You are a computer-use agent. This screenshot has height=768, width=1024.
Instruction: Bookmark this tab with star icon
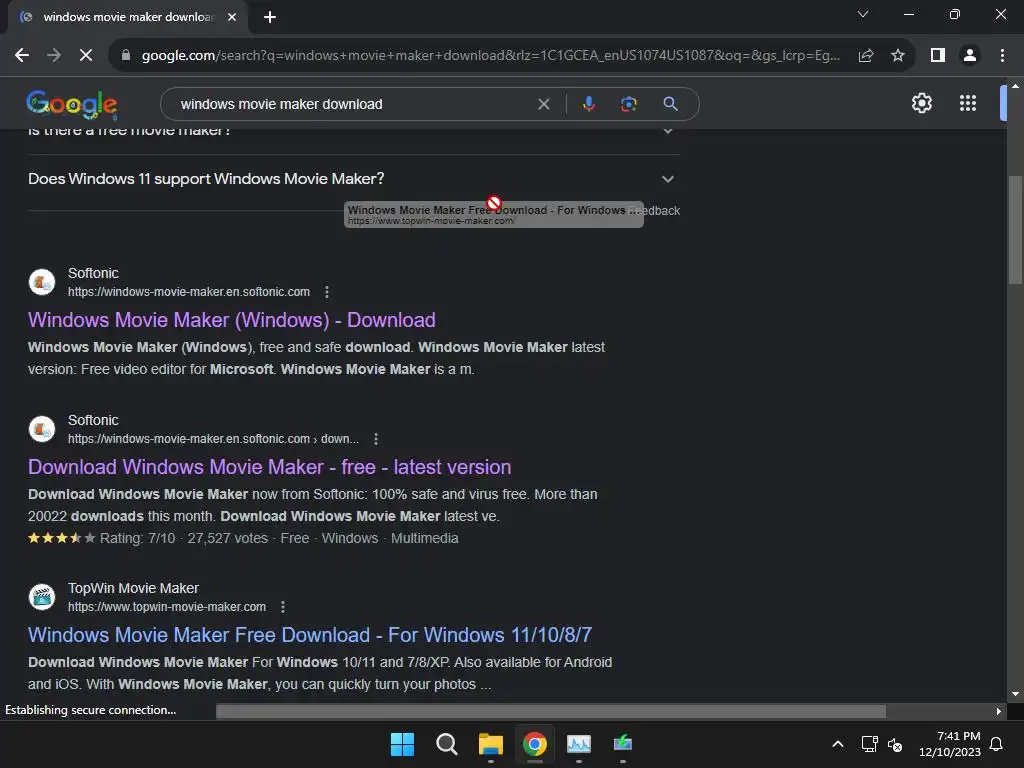898,56
